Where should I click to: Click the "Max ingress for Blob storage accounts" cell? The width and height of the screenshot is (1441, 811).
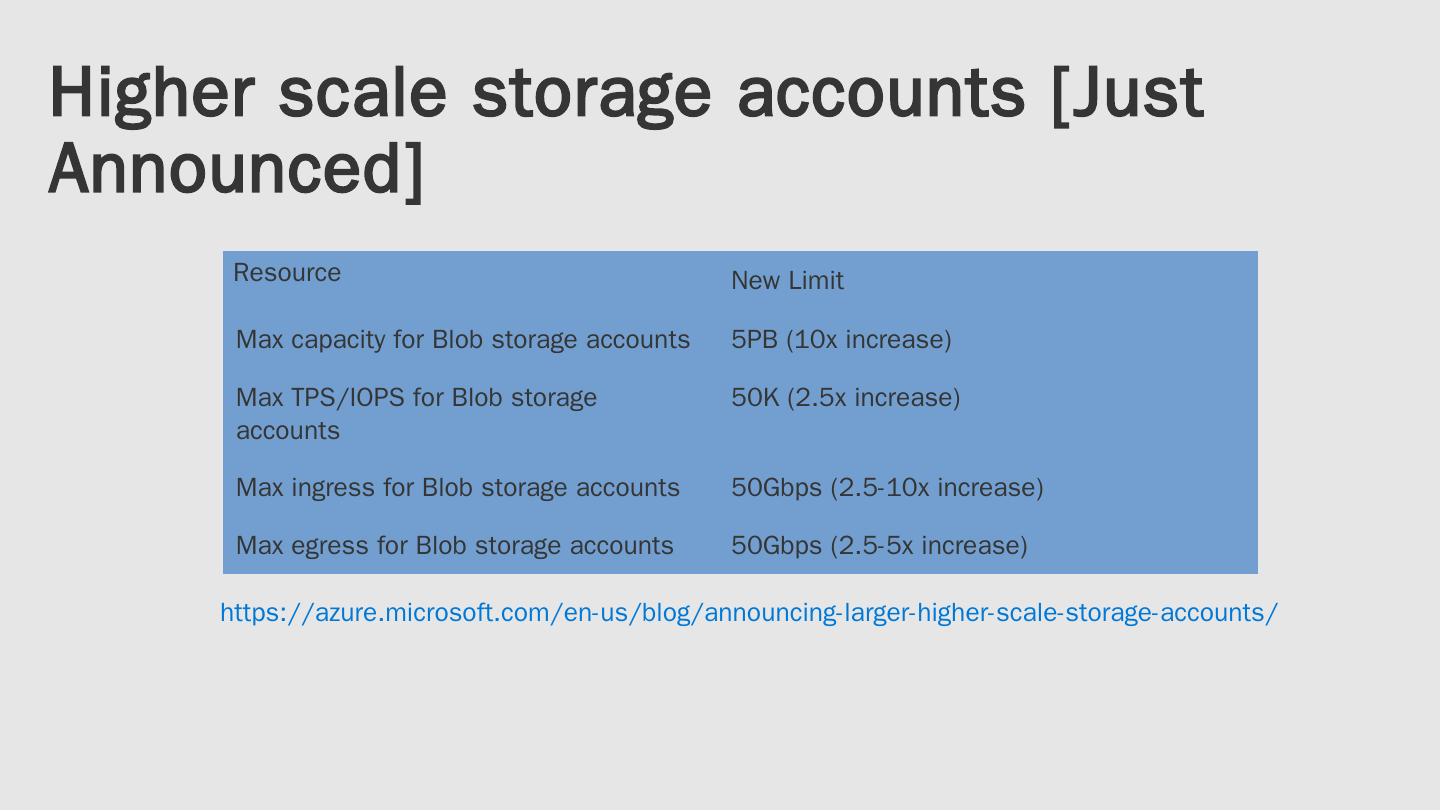[457, 488]
